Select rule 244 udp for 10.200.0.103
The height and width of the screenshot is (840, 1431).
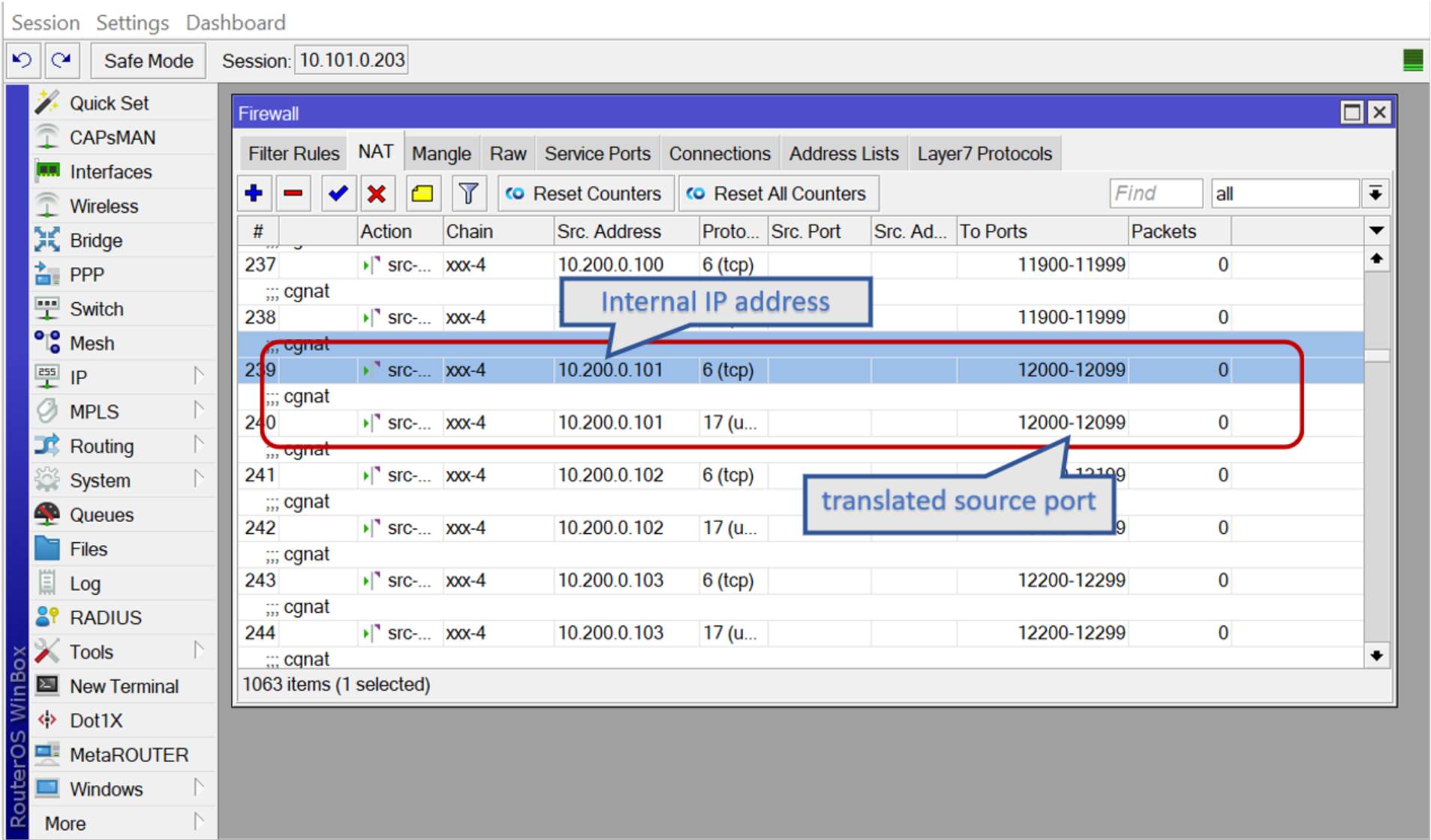tap(800, 633)
